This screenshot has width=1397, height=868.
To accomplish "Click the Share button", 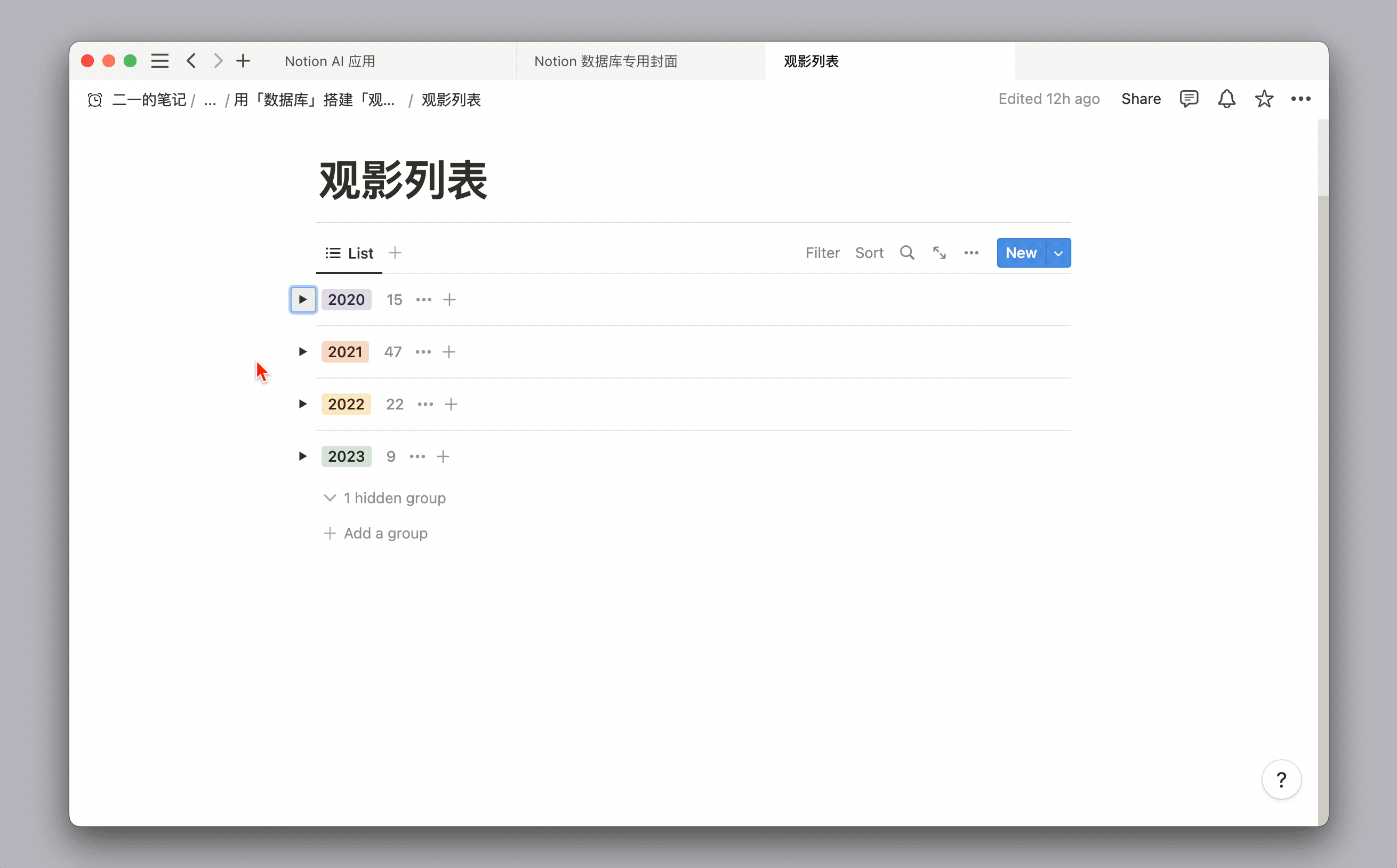I will point(1141,99).
